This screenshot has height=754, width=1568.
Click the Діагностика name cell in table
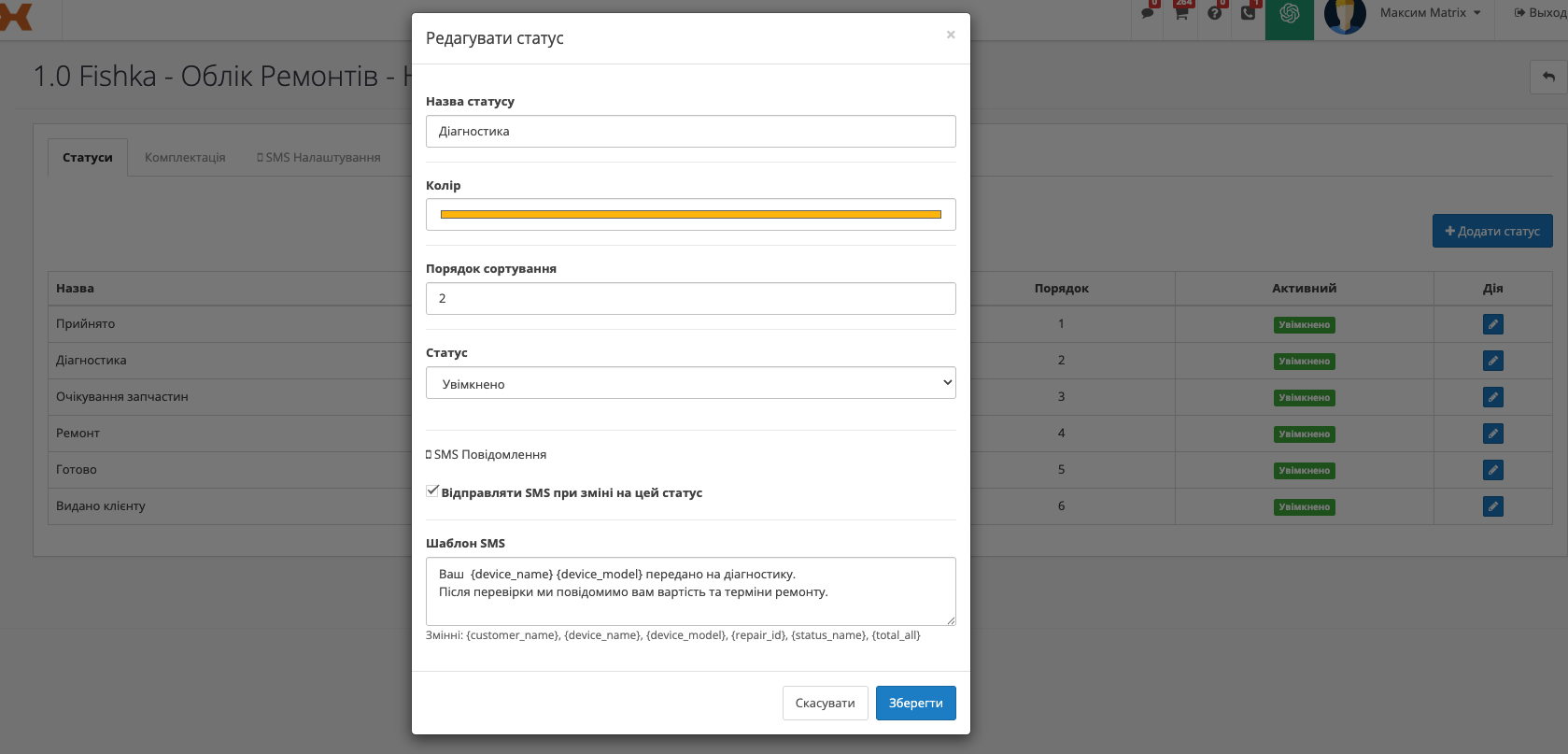pyautogui.click(x=92, y=361)
